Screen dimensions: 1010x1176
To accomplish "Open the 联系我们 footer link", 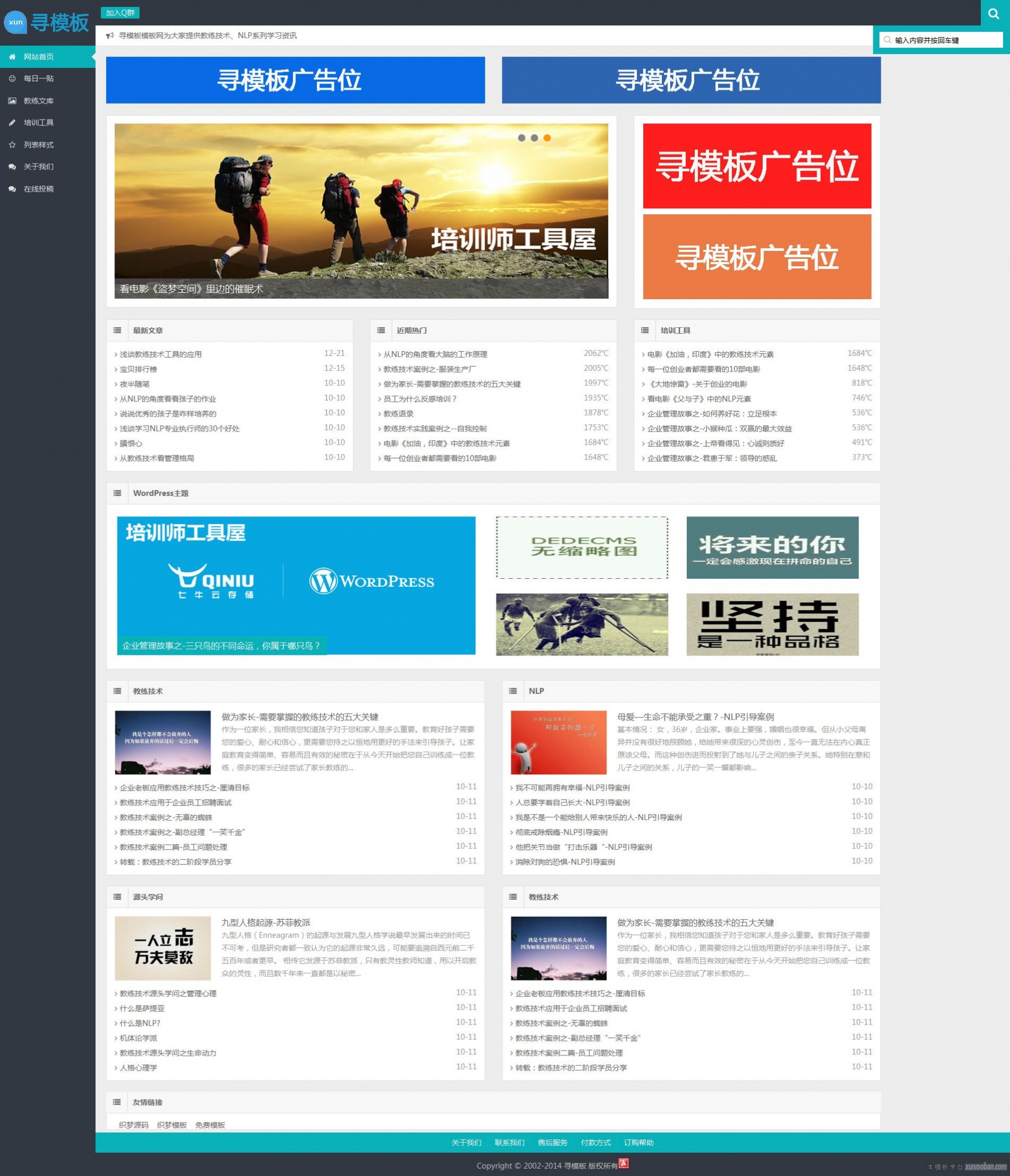I will tap(509, 1143).
